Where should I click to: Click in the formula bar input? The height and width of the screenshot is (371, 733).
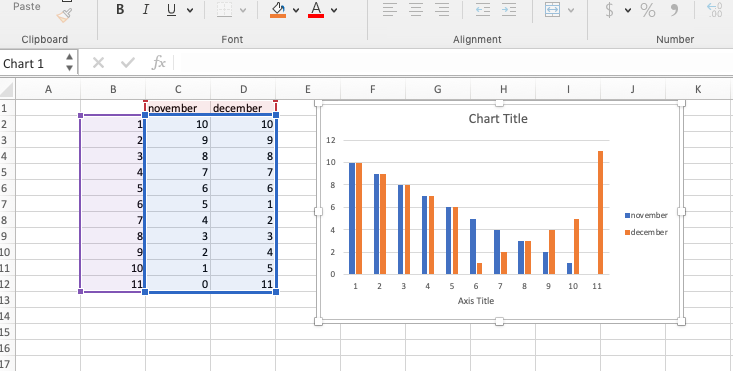tap(453, 63)
